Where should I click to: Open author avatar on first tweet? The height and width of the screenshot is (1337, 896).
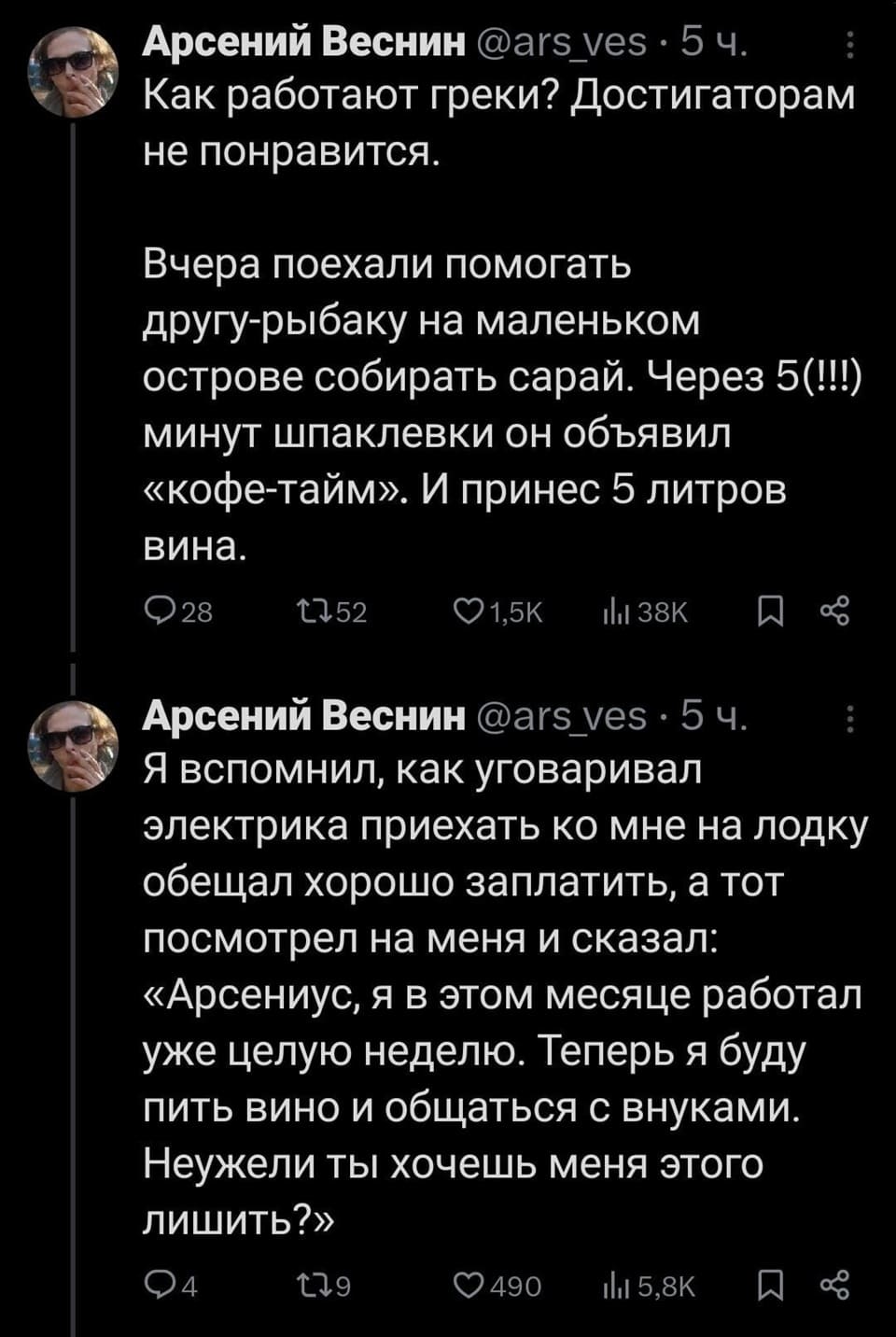click(x=73, y=71)
